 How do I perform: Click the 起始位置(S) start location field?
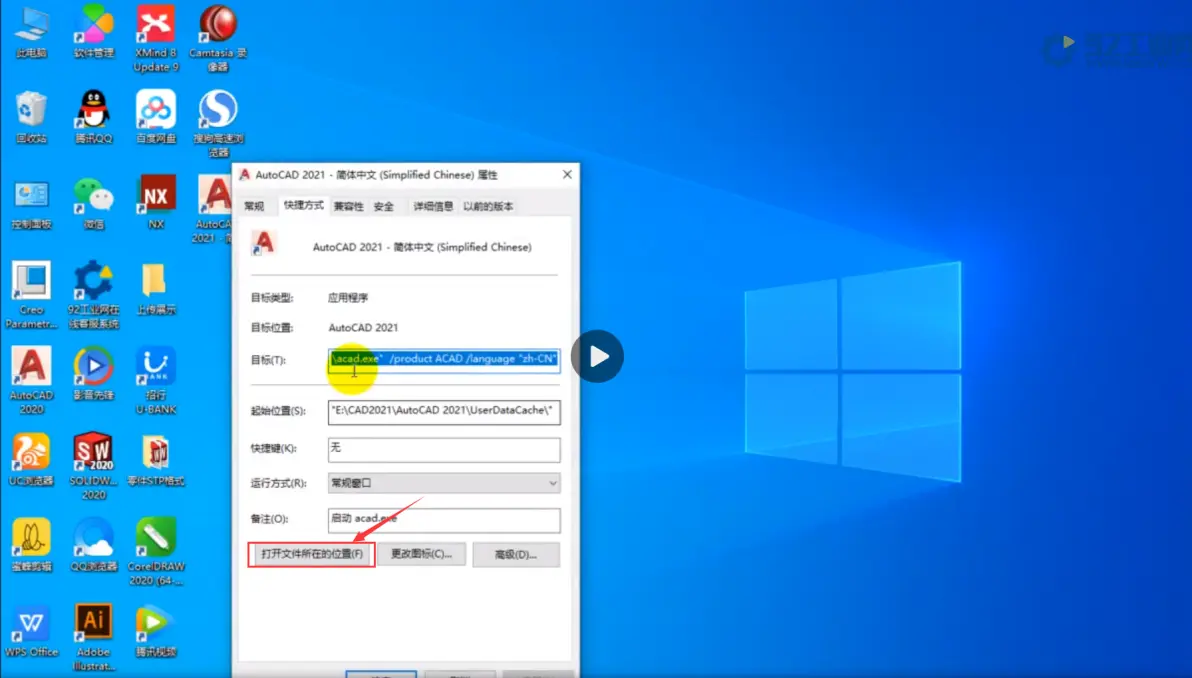444,411
